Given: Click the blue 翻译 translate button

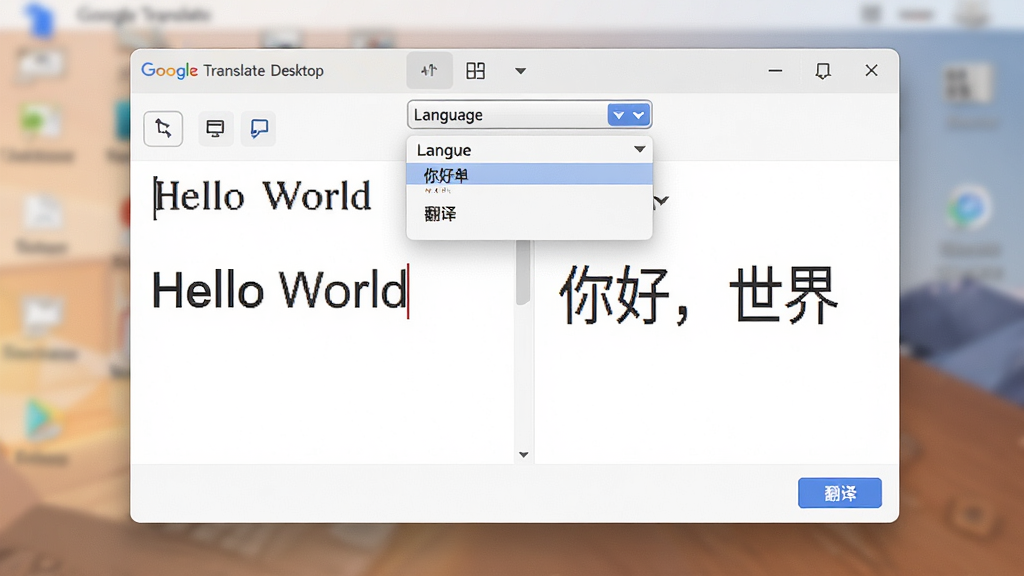Looking at the screenshot, I should (x=840, y=493).
